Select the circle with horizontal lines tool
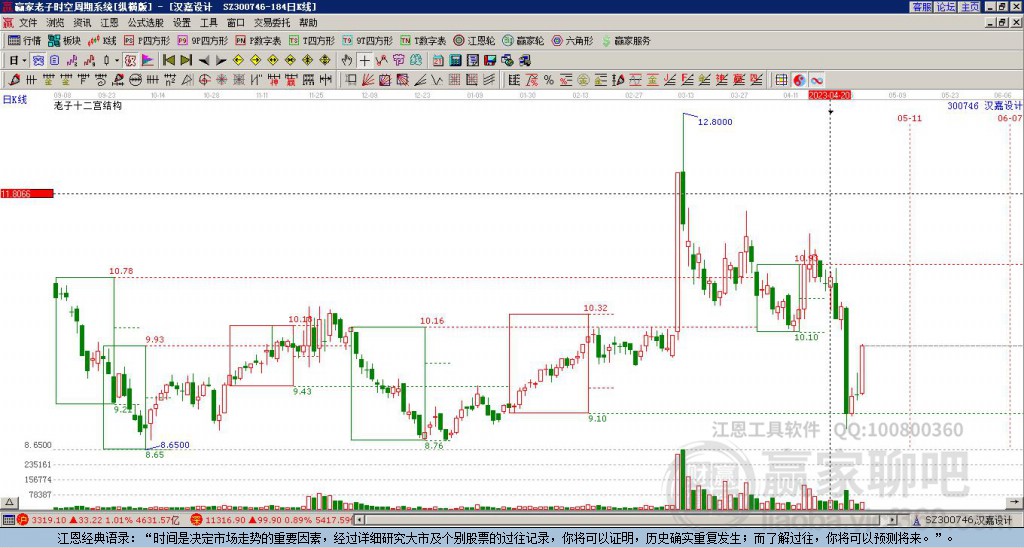This screenshot has height=548, width=1024. (135, 80)
